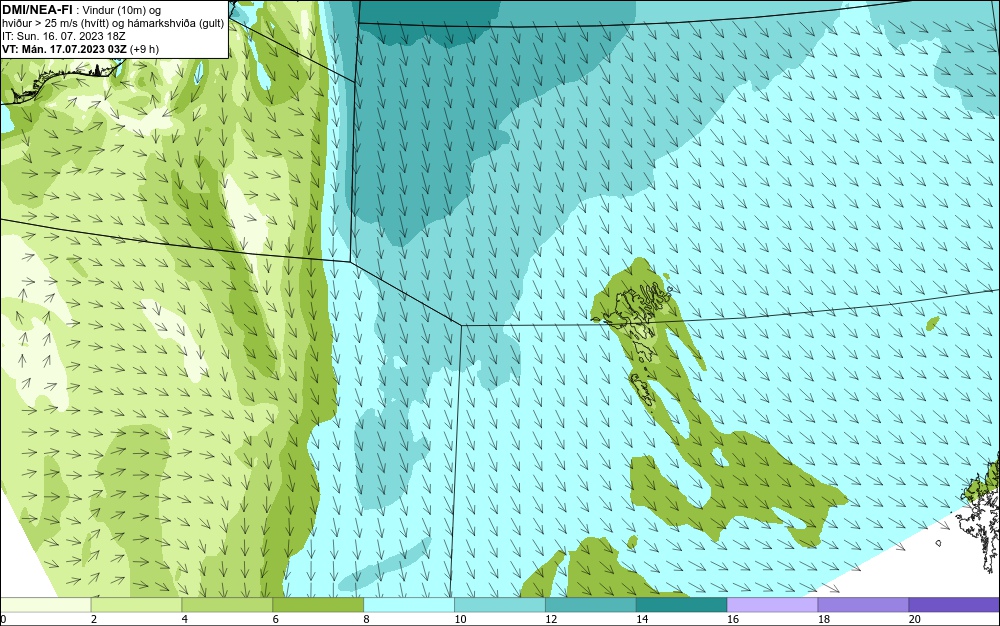Viewport: 1000px width, 626px height.
Task: Click the 4–6 m/s green legend swatch
Action: (x=227, y=604)
